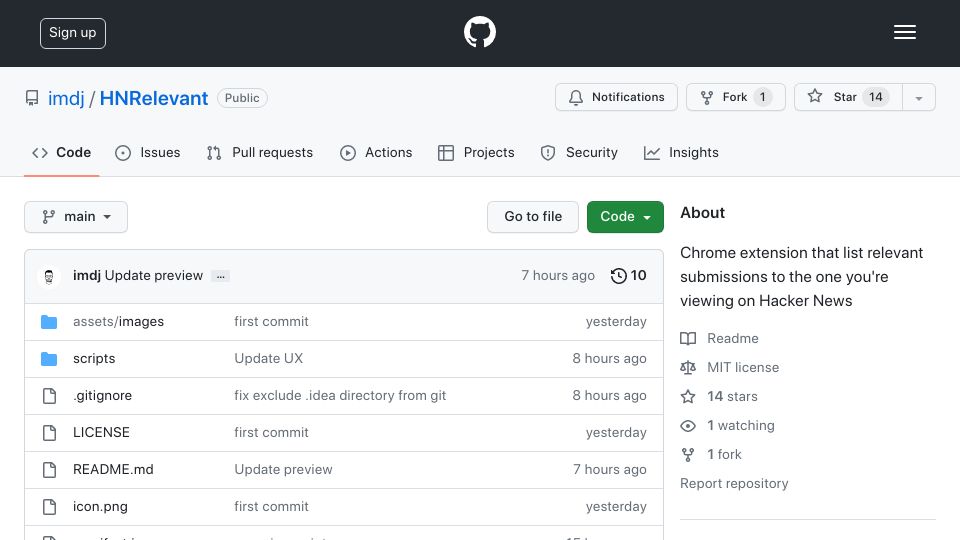
Task: Open the Projects tab
Action: point(476,152)
